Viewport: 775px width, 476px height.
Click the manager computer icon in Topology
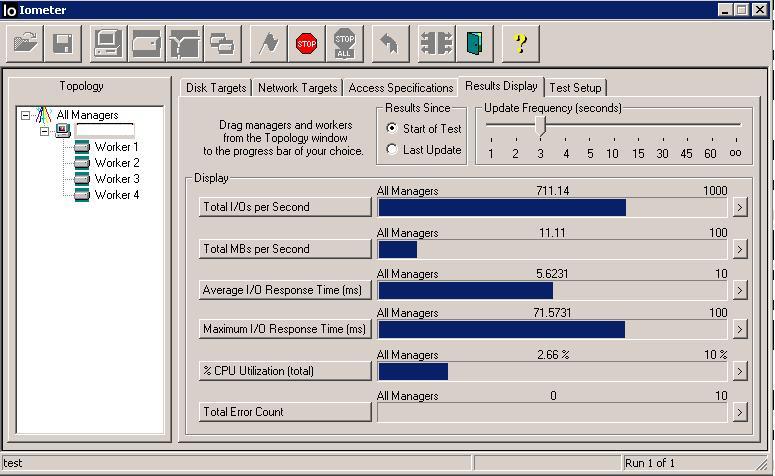point(63,131)
